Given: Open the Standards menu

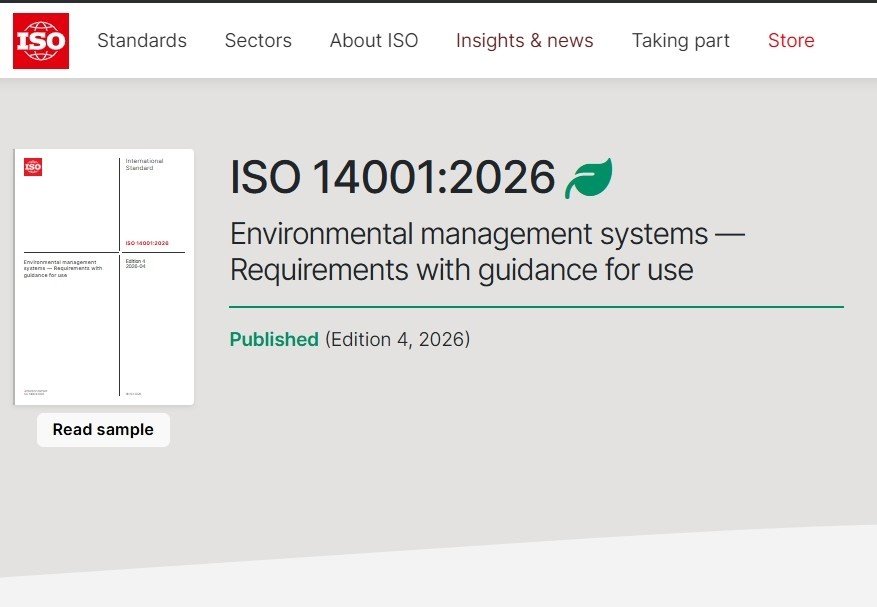Looking at the screenshot, I should point(142,40).
